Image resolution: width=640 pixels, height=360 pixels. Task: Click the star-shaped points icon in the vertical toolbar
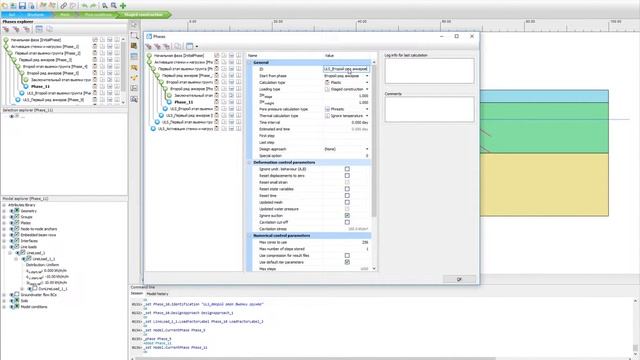point(134,78)
